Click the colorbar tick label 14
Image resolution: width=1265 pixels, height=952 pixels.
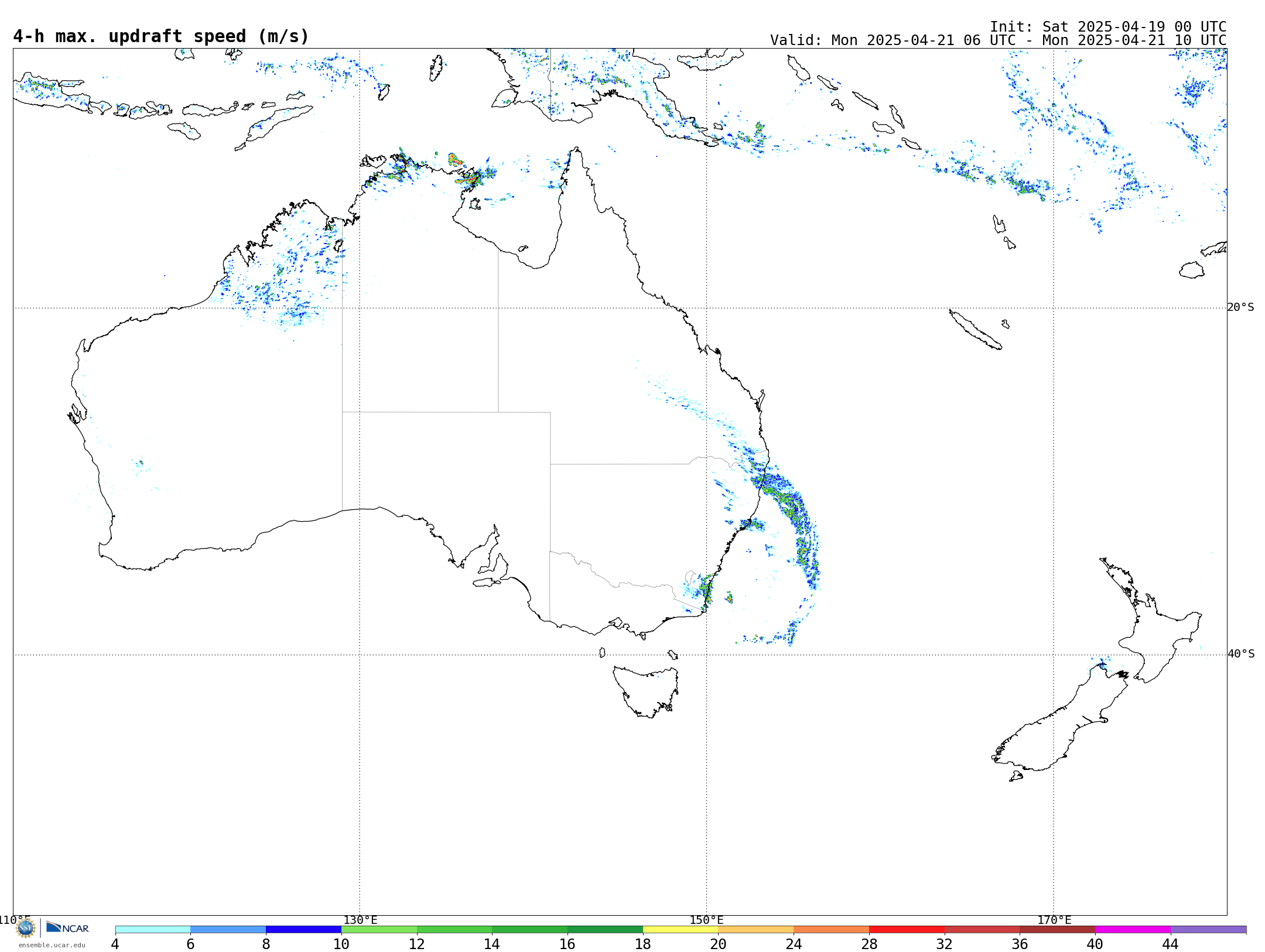tap(492, 944)
